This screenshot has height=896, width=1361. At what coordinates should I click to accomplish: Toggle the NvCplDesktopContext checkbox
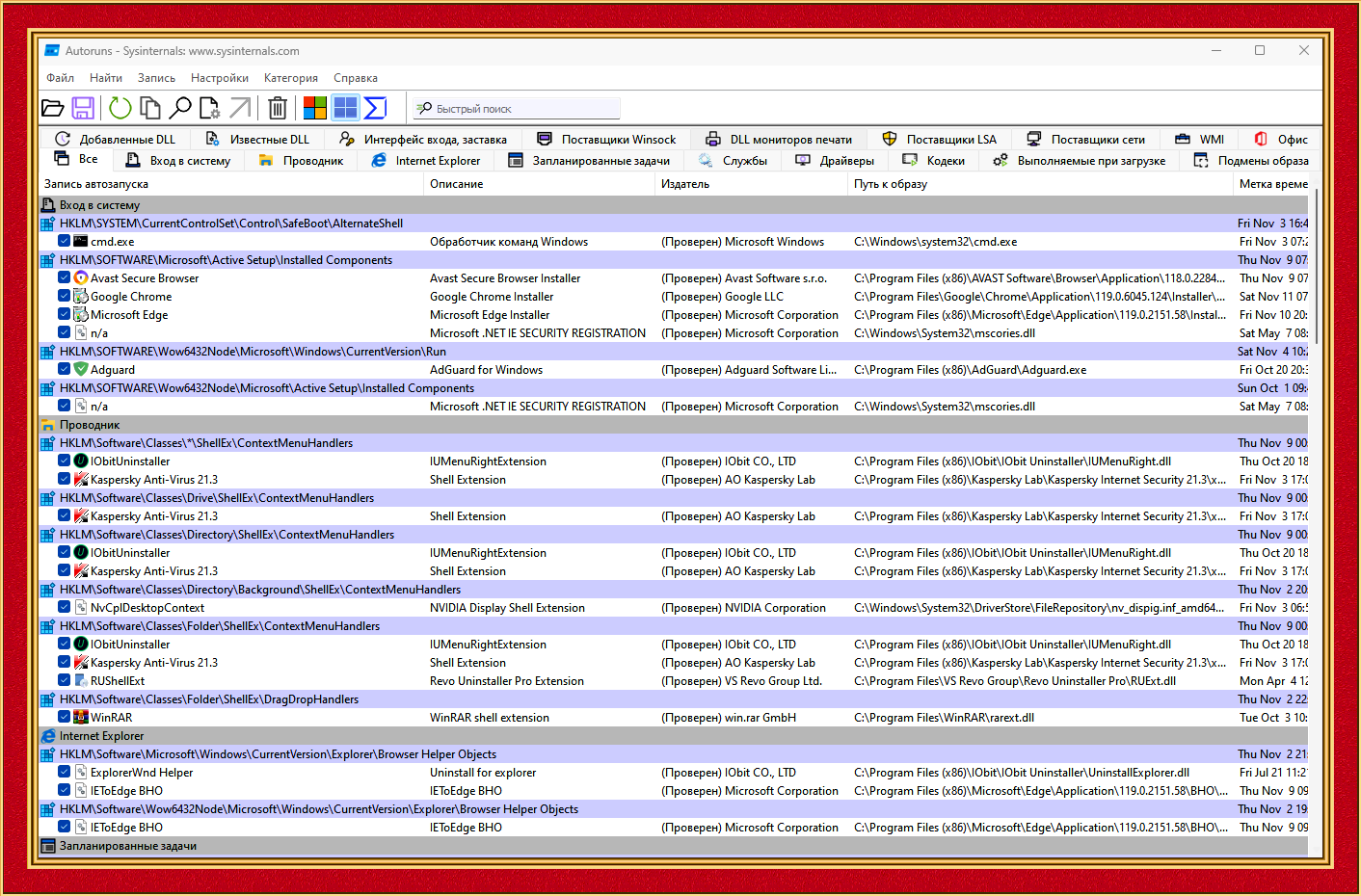64,607
